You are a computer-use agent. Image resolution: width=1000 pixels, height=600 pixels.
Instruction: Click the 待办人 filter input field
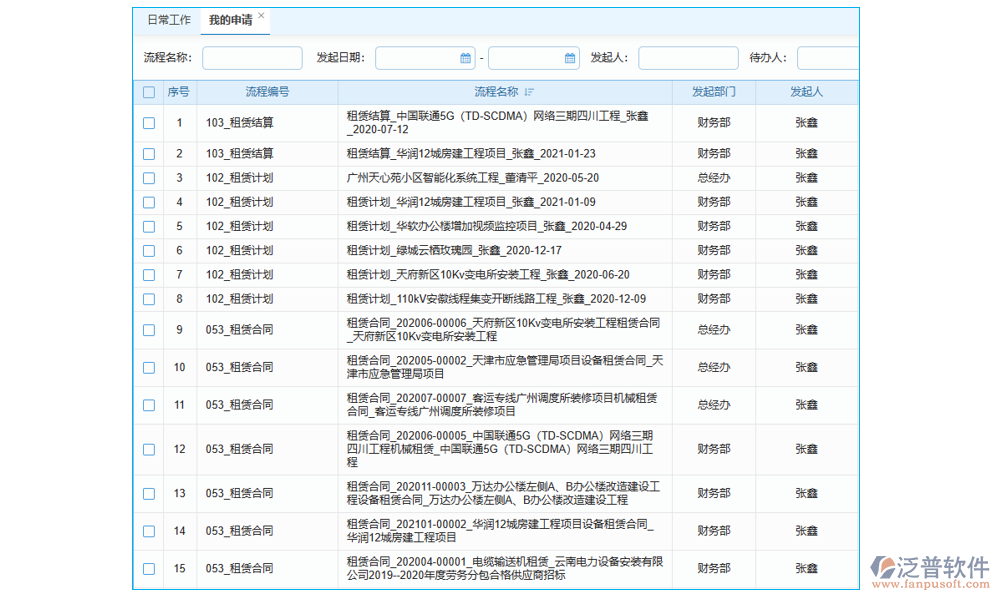[827, 58]
